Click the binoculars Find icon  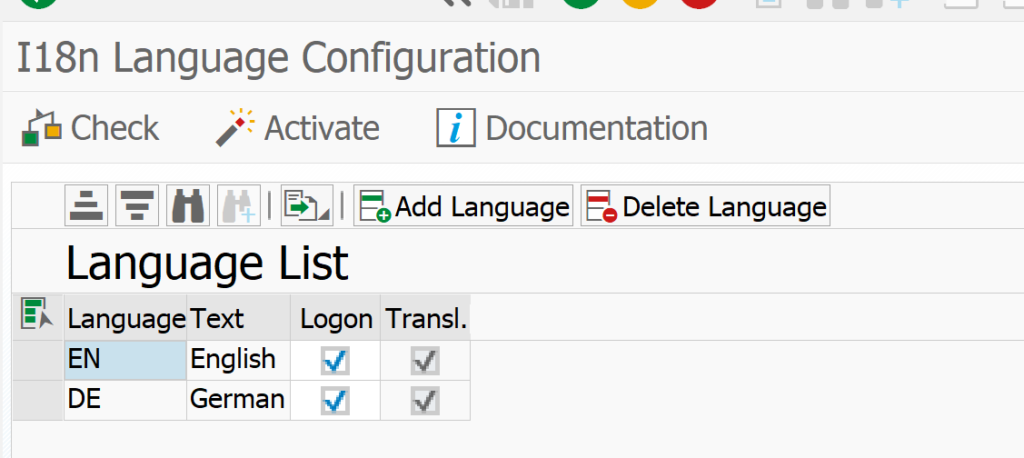(x=188, y=206)
